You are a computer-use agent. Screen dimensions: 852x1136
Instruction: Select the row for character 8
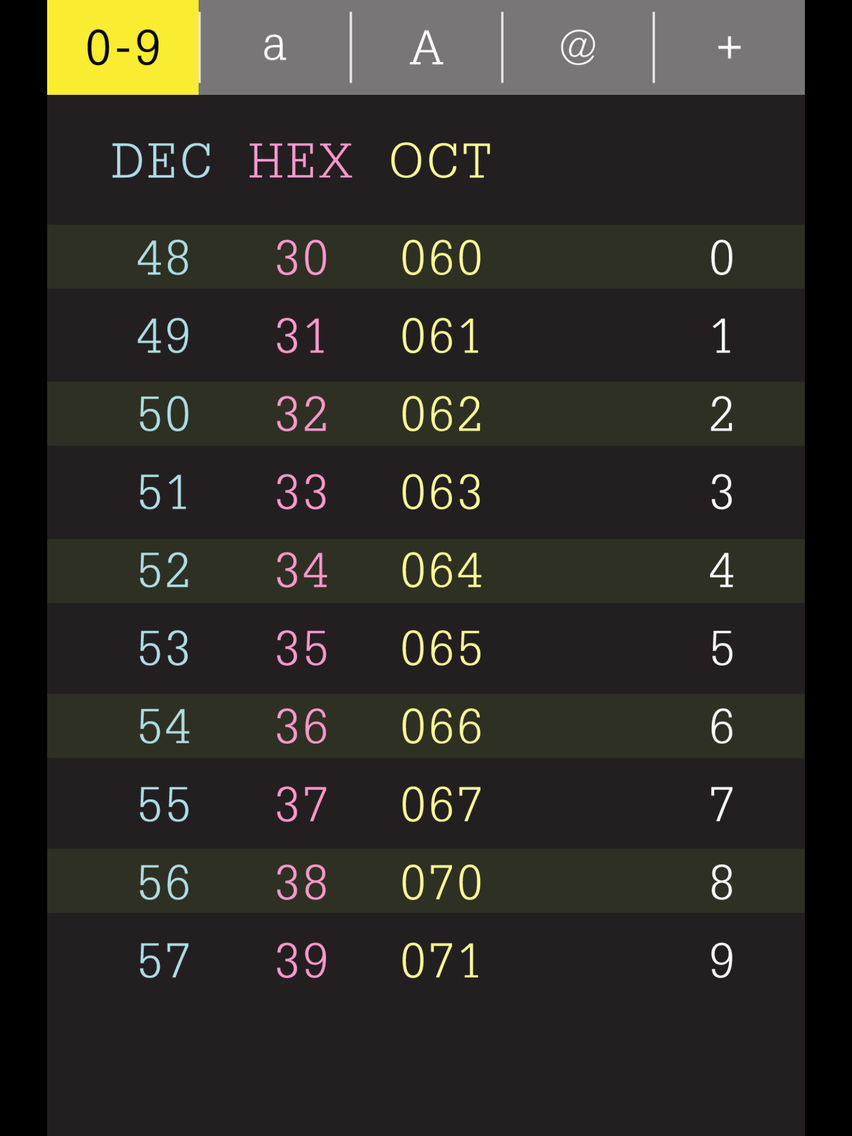pyautogui.click(x=426, y=883)
